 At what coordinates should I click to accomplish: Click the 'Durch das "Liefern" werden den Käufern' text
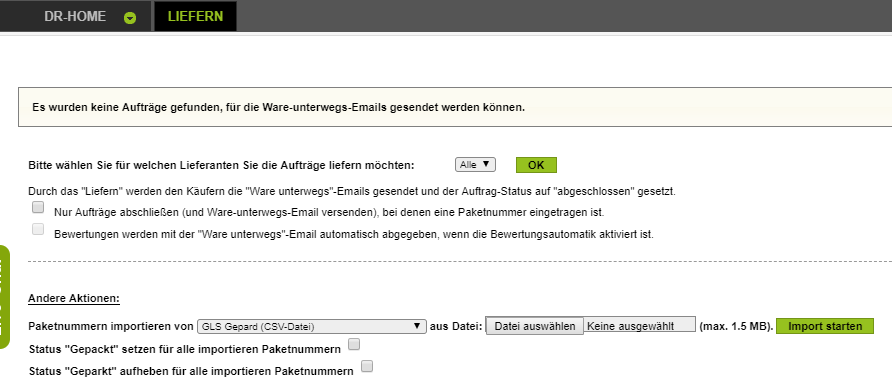click(352, 191)
